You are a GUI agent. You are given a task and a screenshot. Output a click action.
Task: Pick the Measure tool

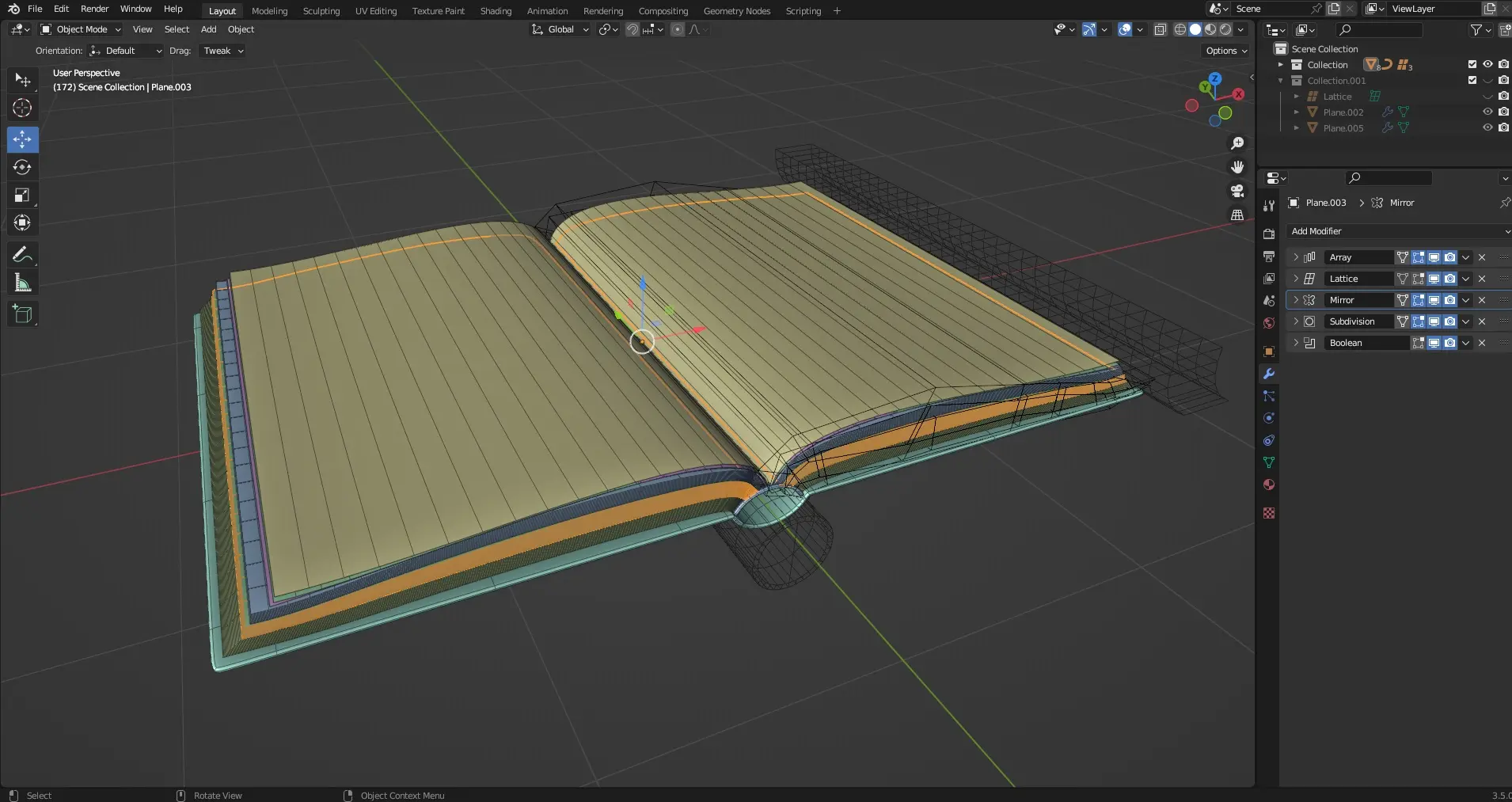(x=22, y=283)
